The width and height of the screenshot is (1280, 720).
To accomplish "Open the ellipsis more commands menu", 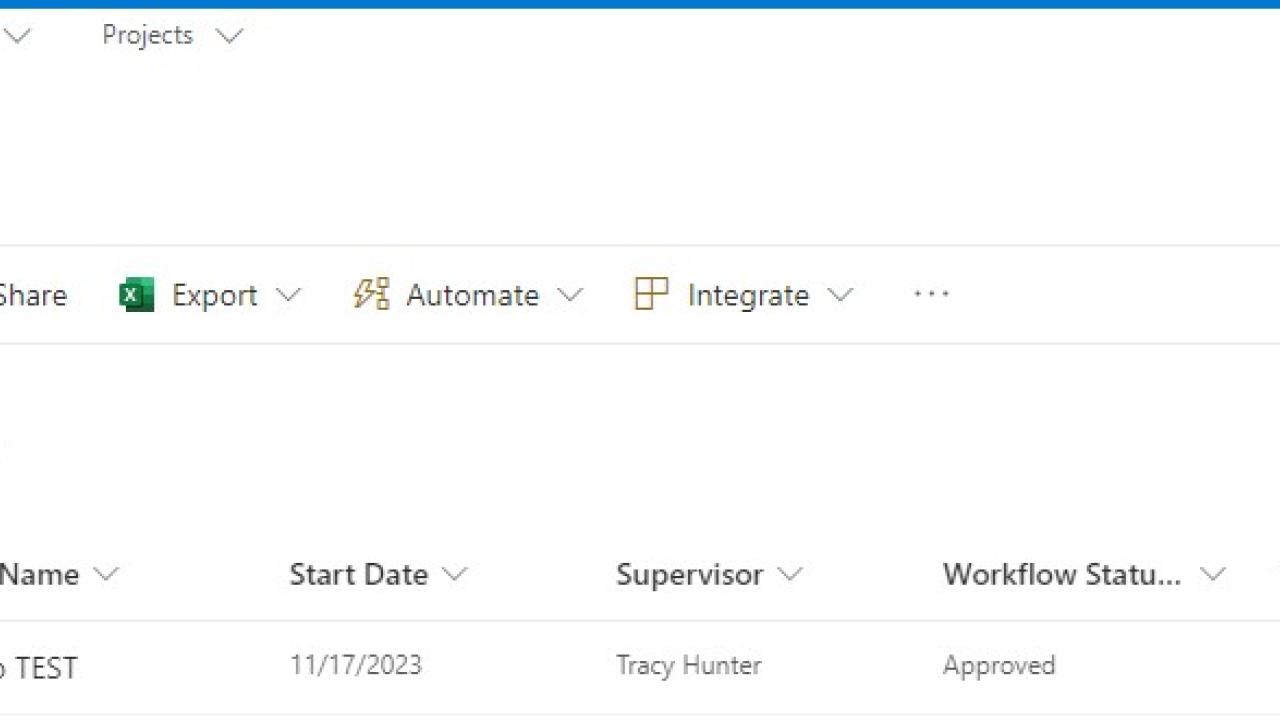I will [x=931, y=294].
